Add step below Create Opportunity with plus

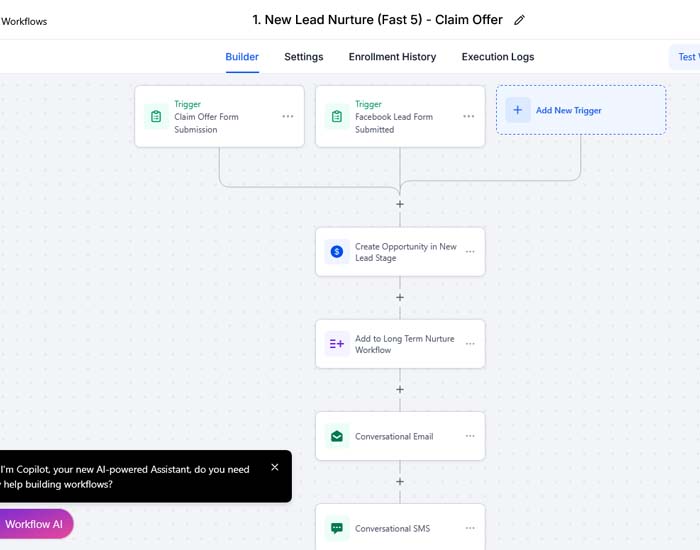[x=400, y=297]
